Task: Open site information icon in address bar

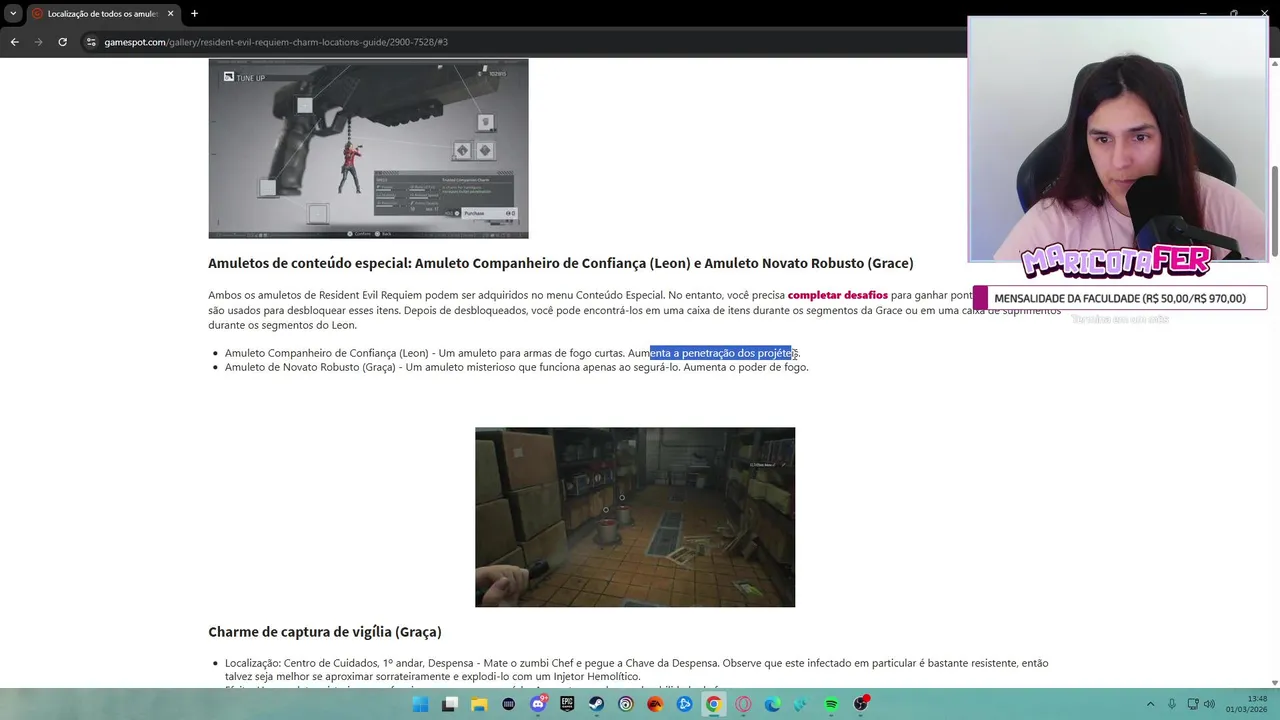Action: [x=91, y=42]
